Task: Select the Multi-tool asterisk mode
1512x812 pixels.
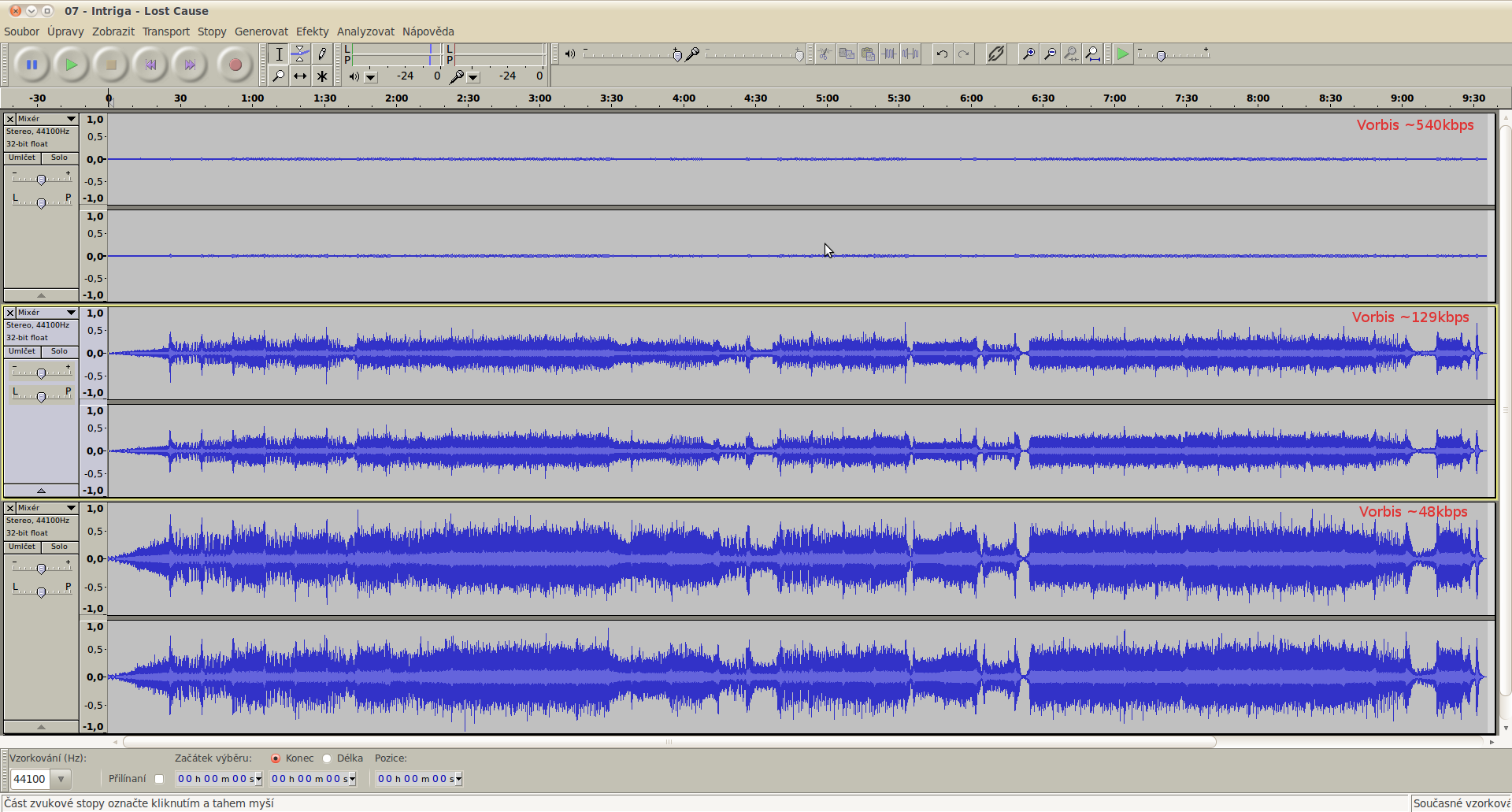Action: (321, 76)
